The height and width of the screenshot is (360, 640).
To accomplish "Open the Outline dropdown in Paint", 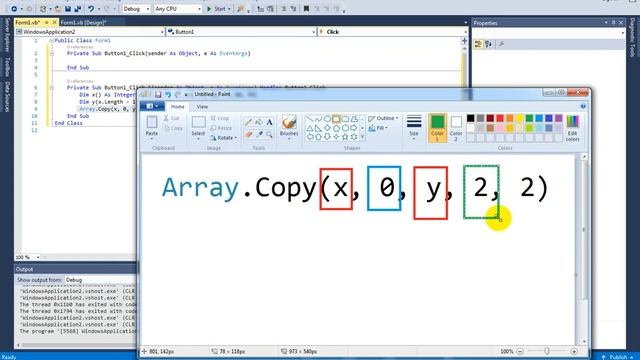I will 383,118.
